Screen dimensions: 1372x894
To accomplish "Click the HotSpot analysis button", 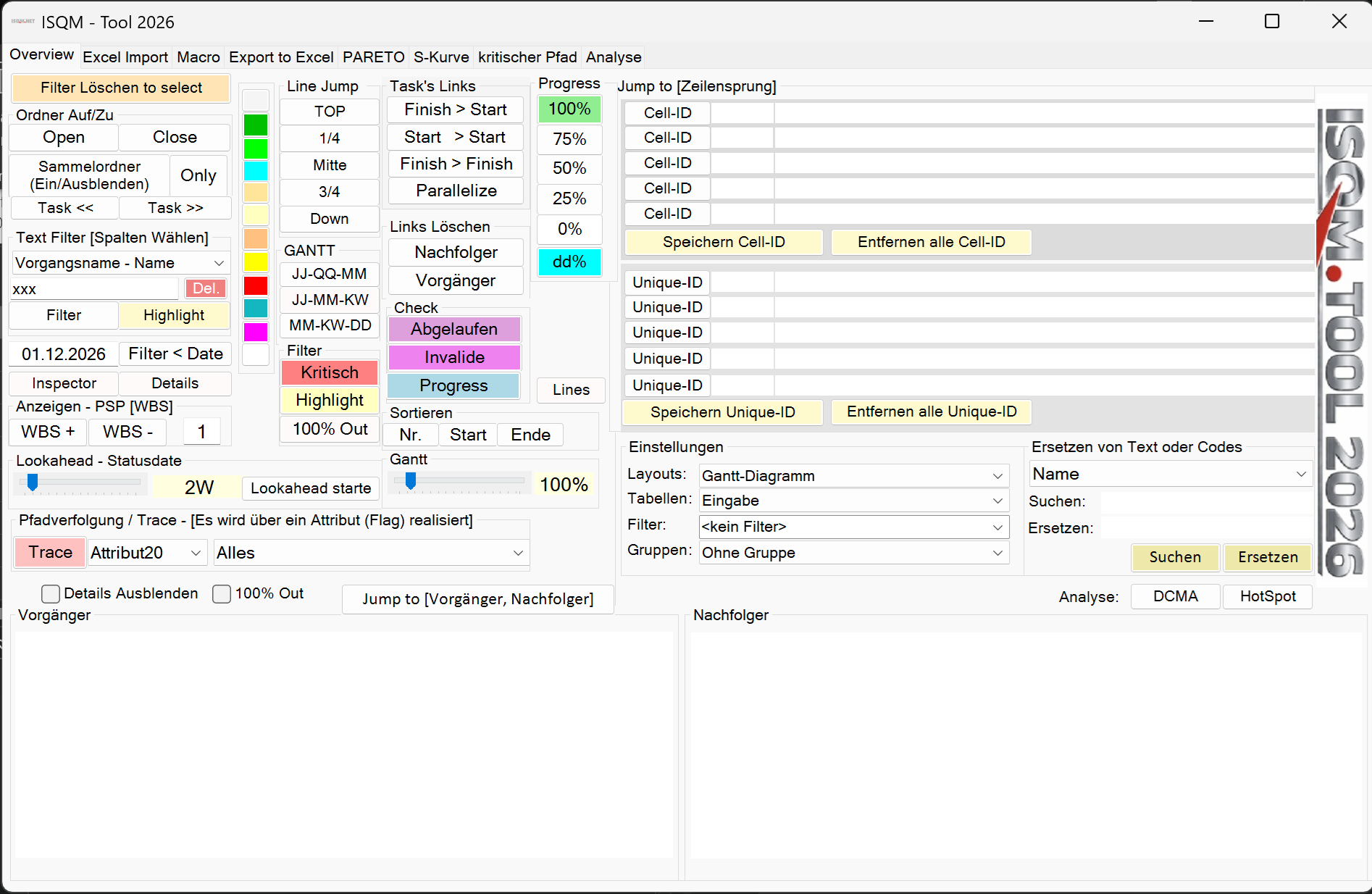I will [1267, 596].
